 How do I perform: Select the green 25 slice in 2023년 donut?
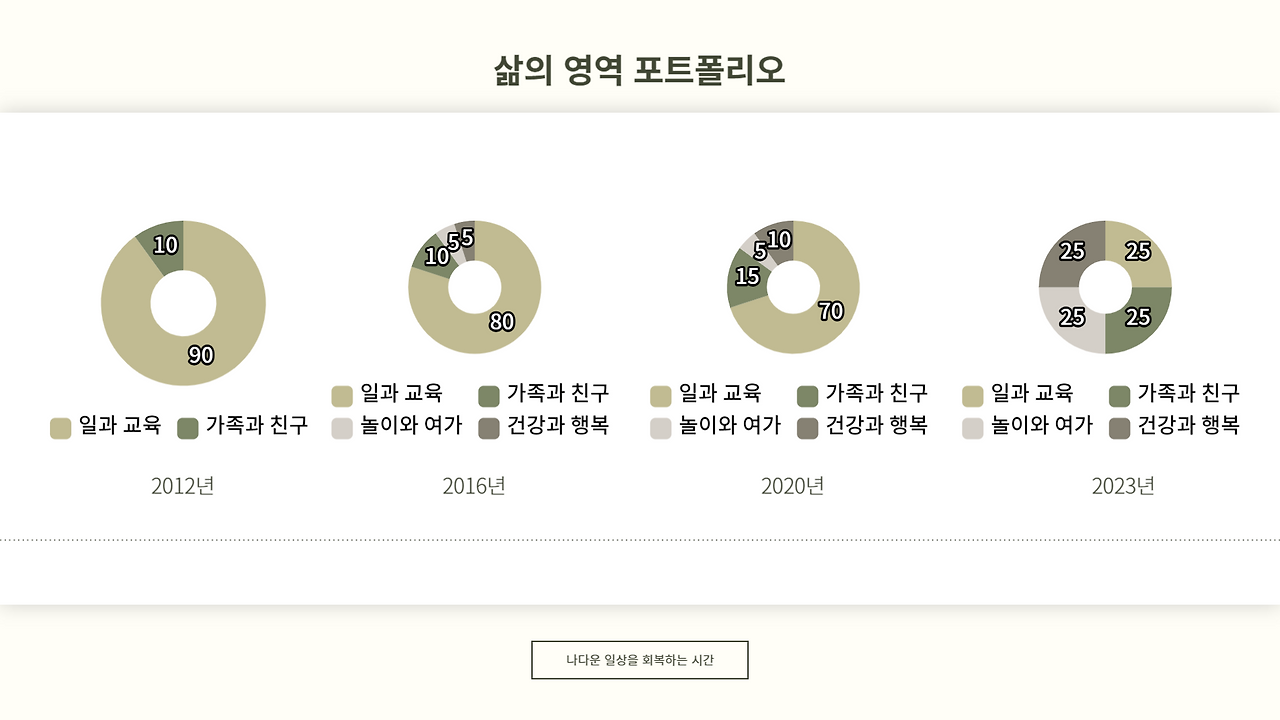pos(1140,320)
